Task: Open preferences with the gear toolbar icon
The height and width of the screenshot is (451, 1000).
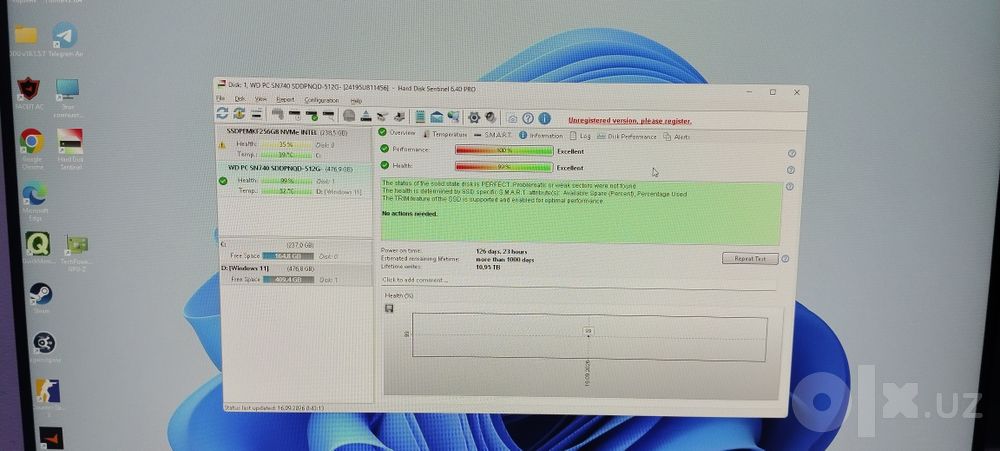Action: [474, 117]
